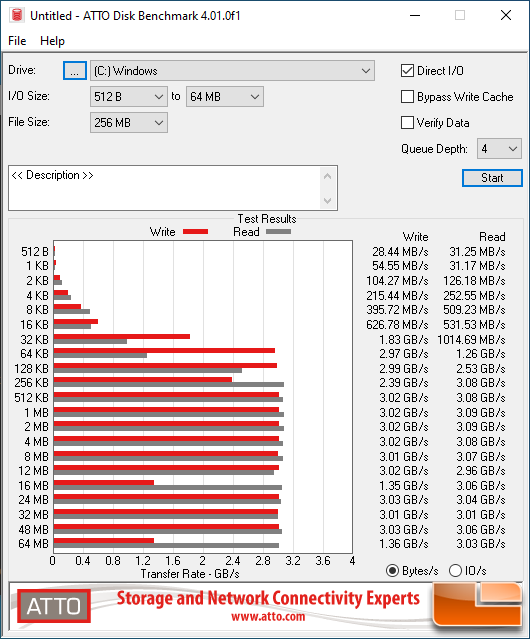Select the IO/s radio button
The width and height of the screenshot is (530, 639).
455,570
